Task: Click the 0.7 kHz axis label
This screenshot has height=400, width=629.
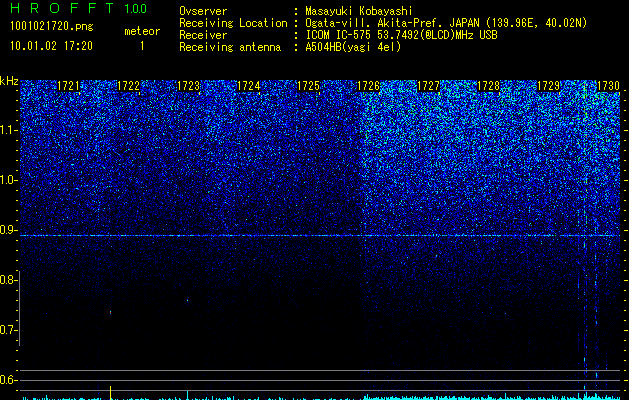Action: pos(8,330)
